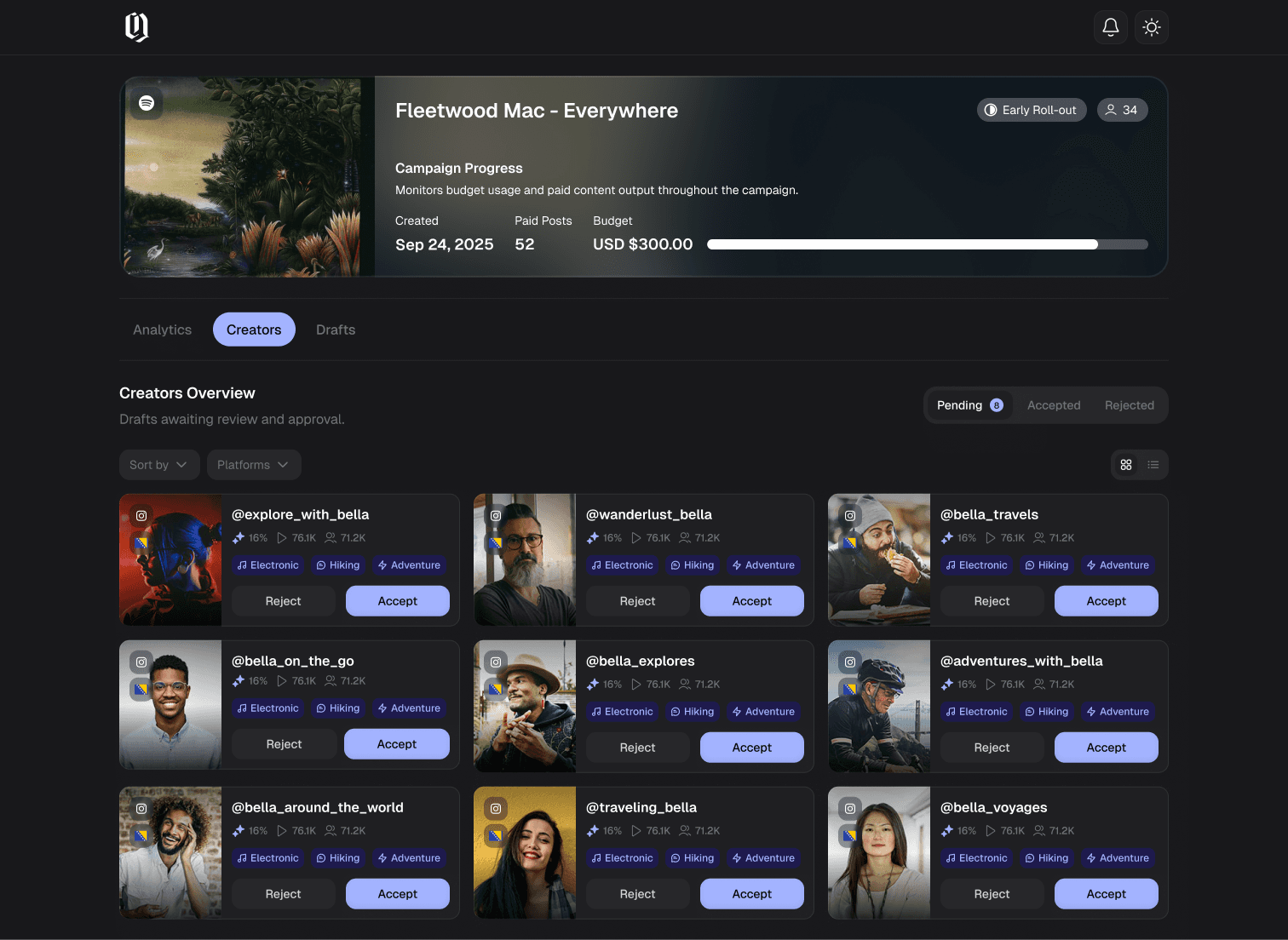
Task: Accept @traveling_bella
Action: (752, 894)
